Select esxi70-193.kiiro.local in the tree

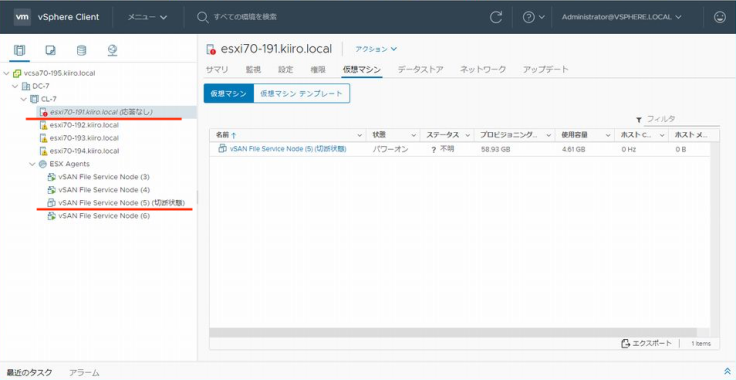84,138
